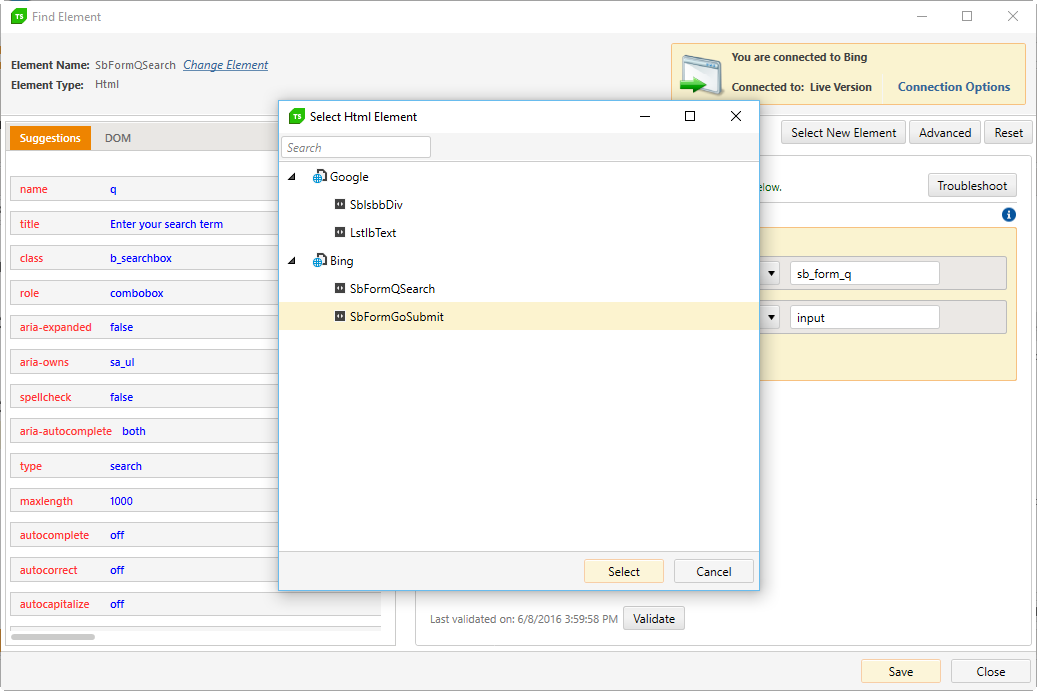Open Connection Options link
1037x691 pixels.
pyautogui.click(x=954, y=87)
